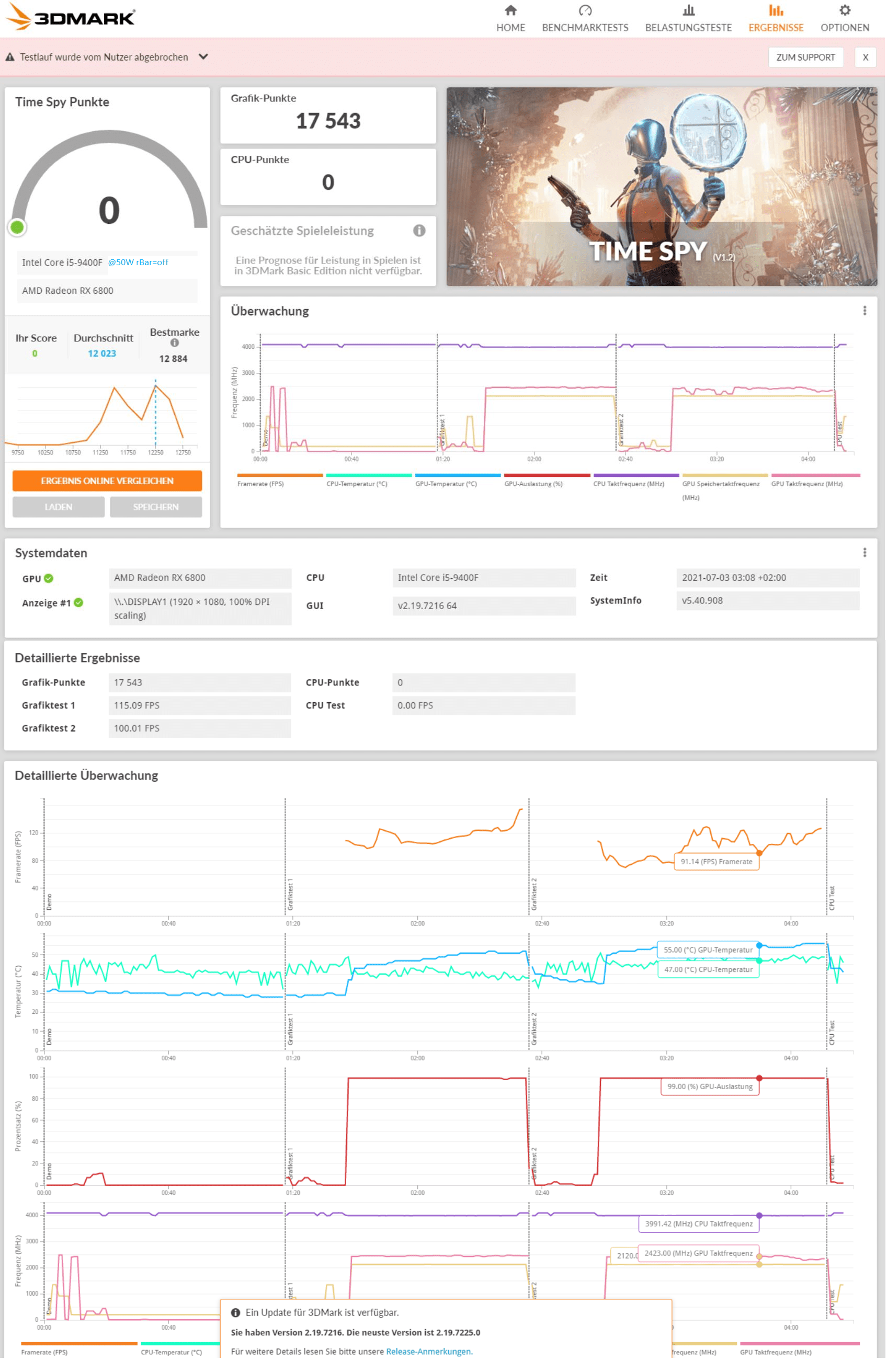Click the Grafik-Punkte 17 543 score
Image resolution: width=887 pixels, height=1372 pixels.
(328, 121)
